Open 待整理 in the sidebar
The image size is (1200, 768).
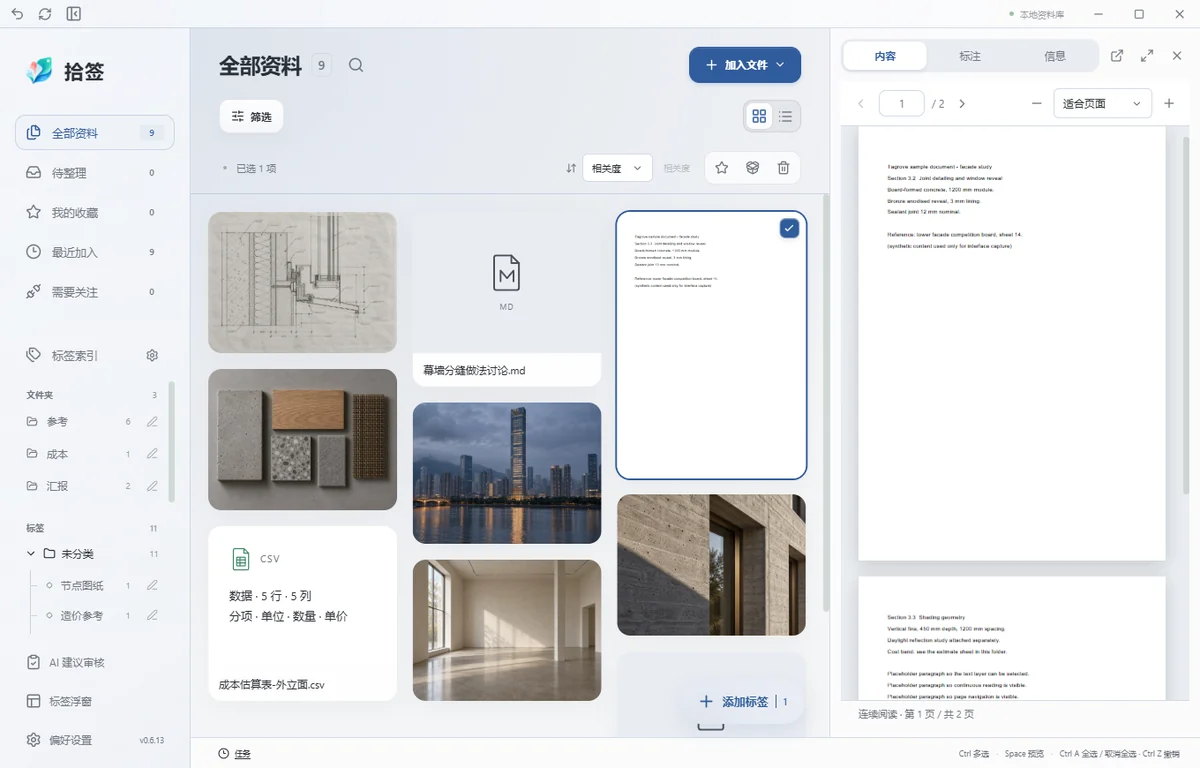click(95, 173)
